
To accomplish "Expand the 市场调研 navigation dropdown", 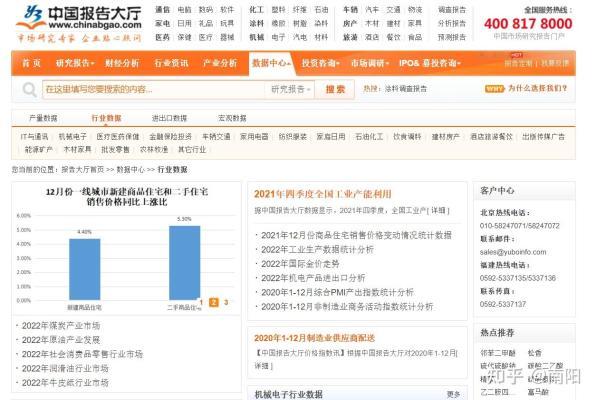I will coord(369,63).
